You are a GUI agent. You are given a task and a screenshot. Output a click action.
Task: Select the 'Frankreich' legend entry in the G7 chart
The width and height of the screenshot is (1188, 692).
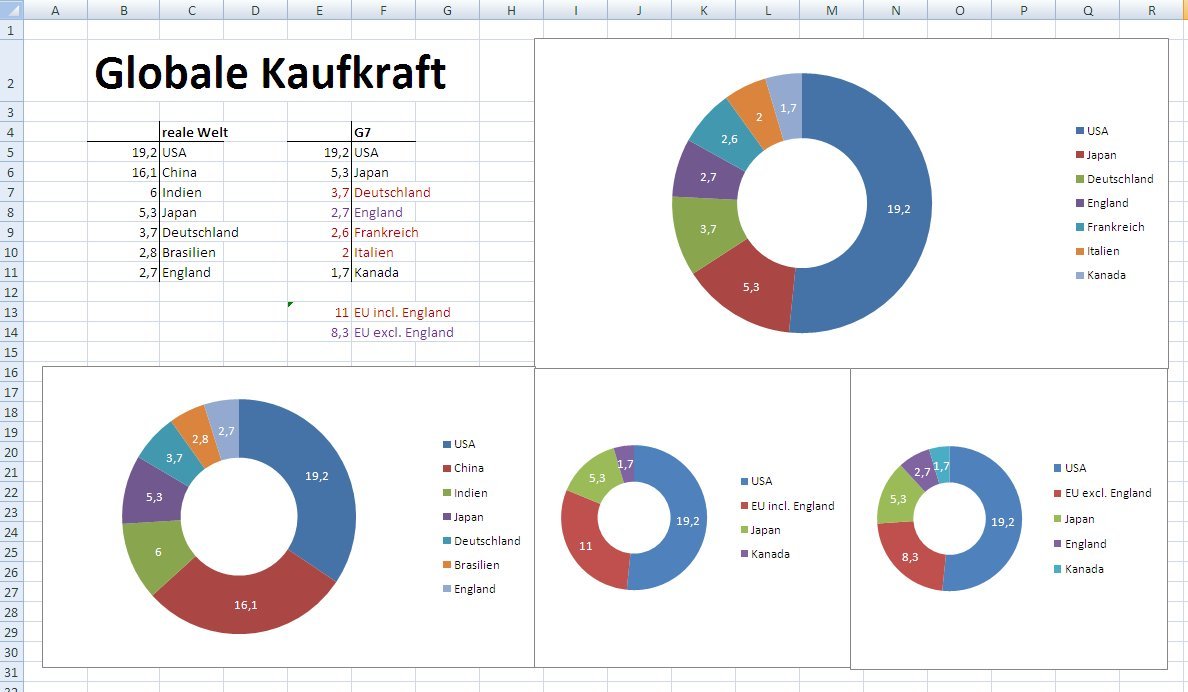[1116, 227]
